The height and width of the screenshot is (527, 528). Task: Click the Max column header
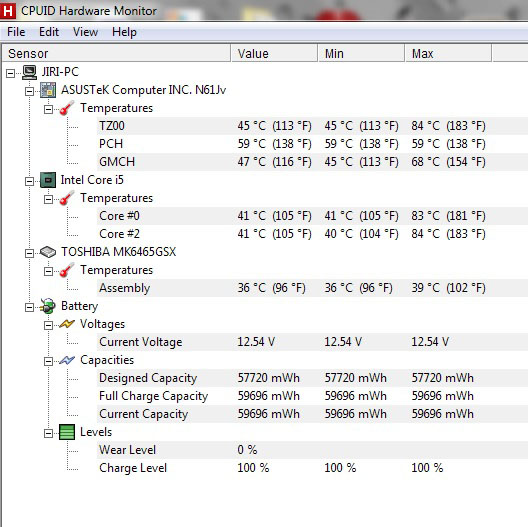448,54
